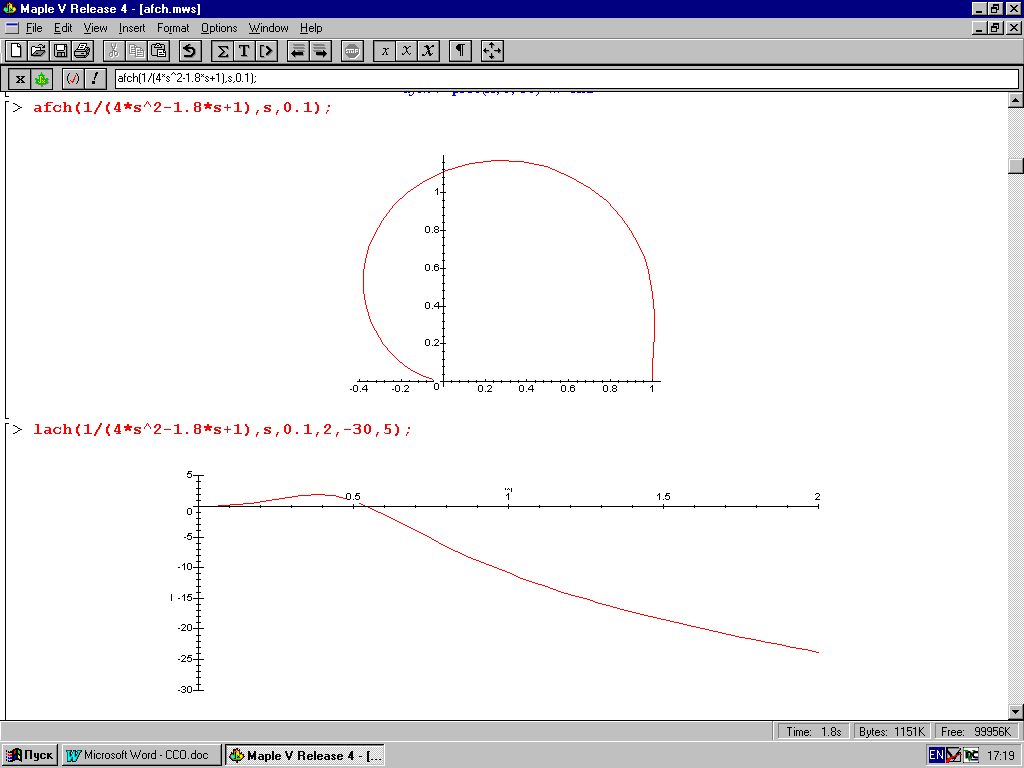The height and width of the screenshot is (768, 1024).
Task: Toggle Maple leaf input mode button
Action: (42, 79)
